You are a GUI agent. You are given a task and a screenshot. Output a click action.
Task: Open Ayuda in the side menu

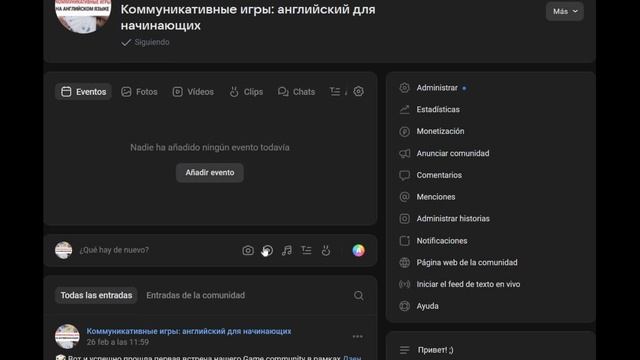coord(490,306)
